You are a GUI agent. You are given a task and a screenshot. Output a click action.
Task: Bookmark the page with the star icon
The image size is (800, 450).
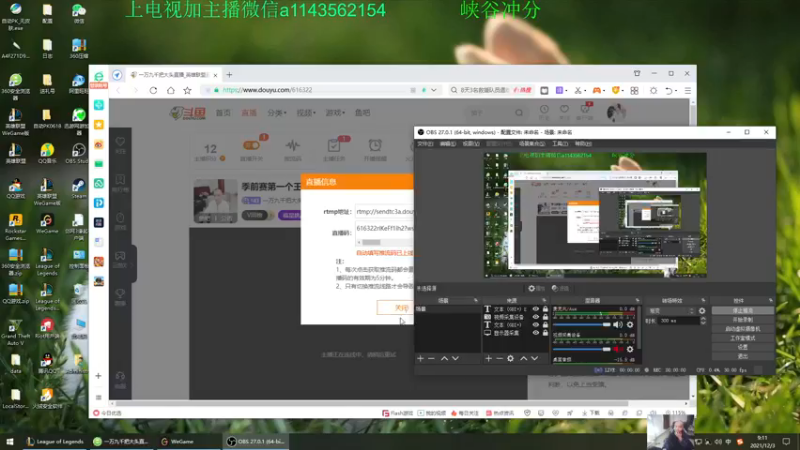[x=188, y=90]
